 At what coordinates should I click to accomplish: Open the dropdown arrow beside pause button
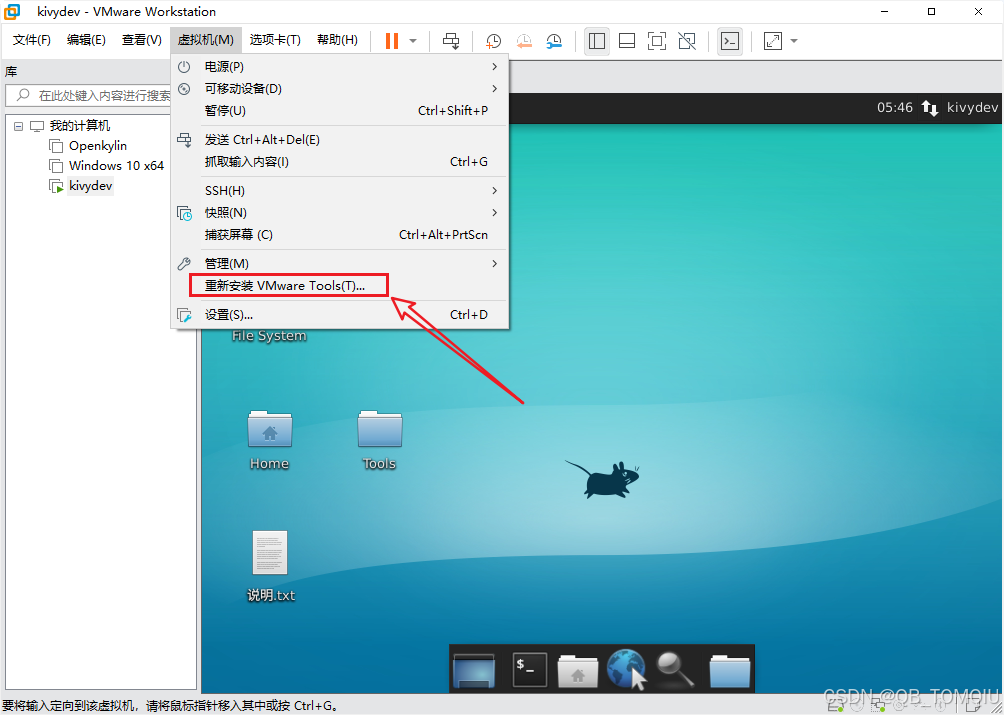point(413,41)
